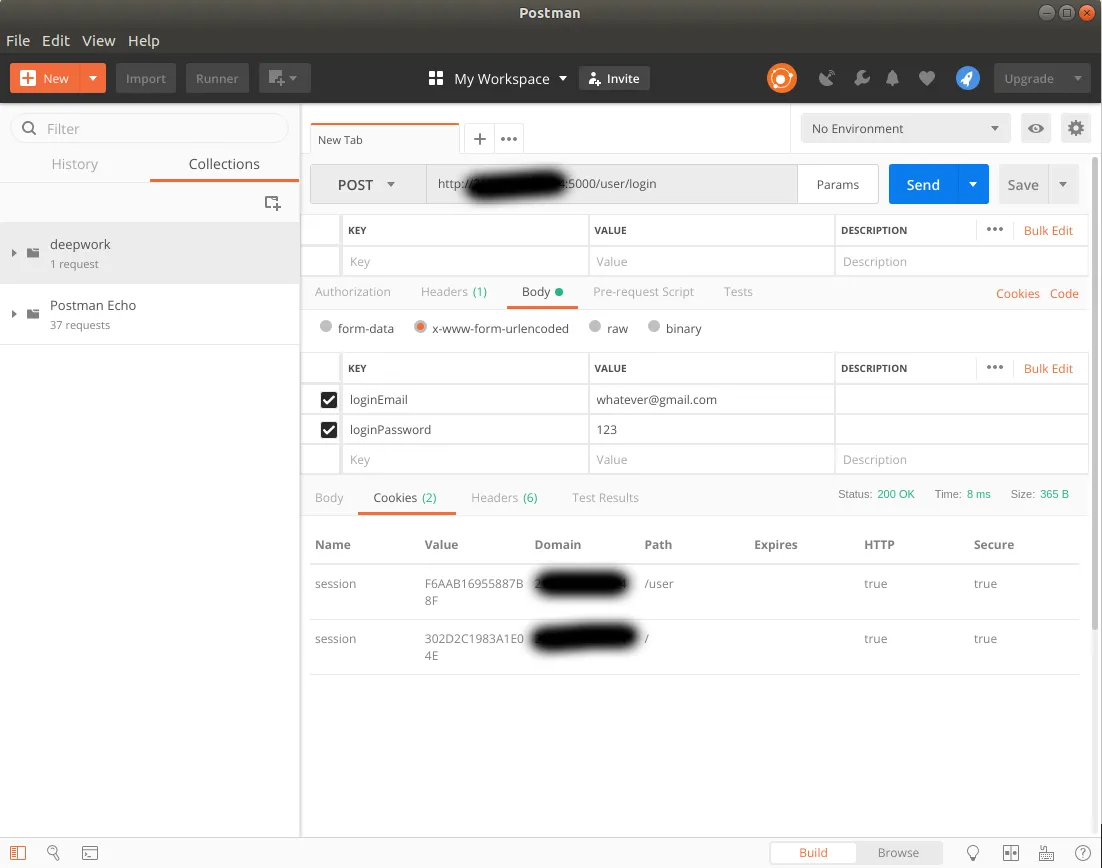Click the Params button
This screenshot has height=868, width=1102.
(838, 184)
